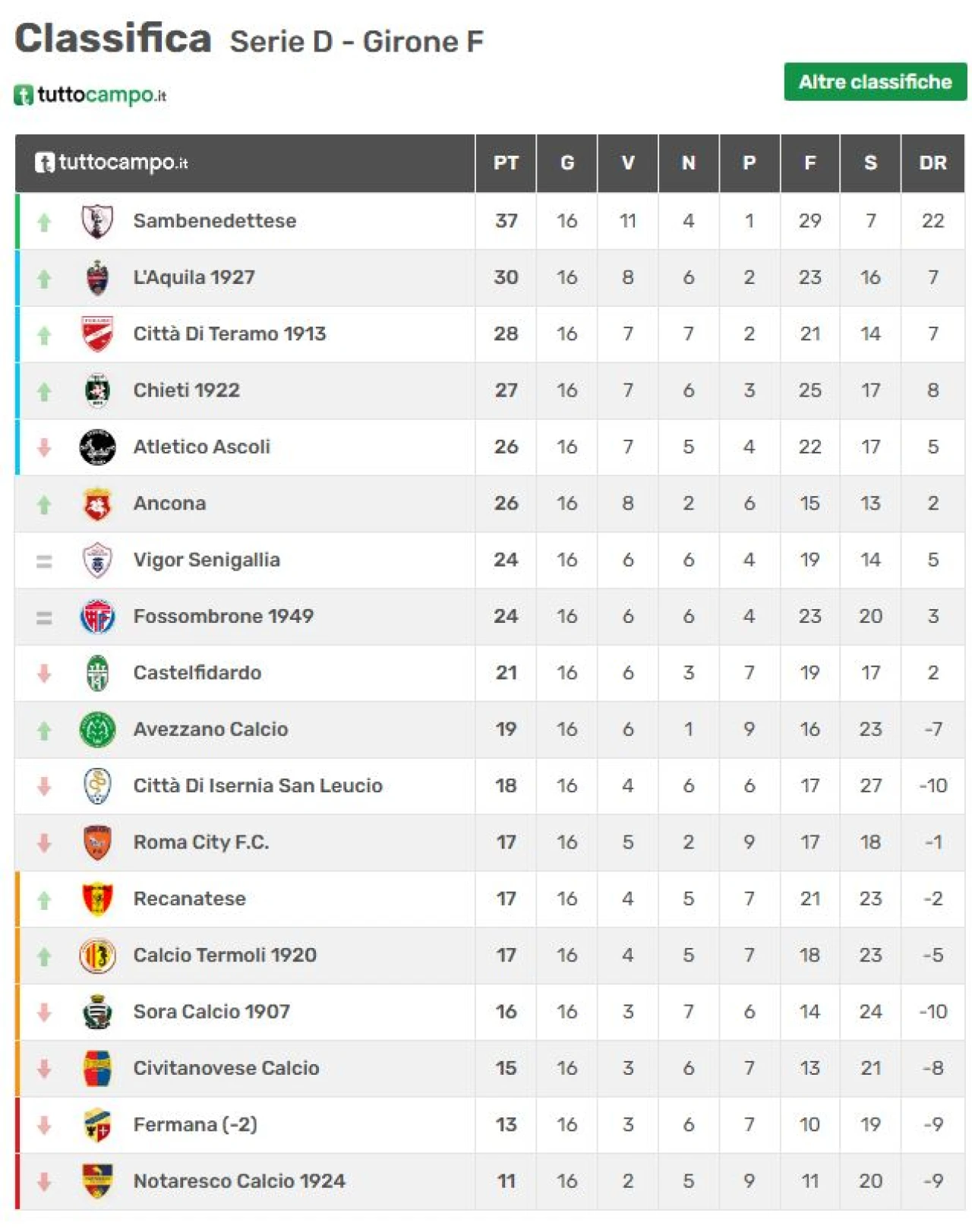972x1232 pixels.
Task: Click the Città Di Teramo 1913 crest
Action: click(x=97, y=334)
